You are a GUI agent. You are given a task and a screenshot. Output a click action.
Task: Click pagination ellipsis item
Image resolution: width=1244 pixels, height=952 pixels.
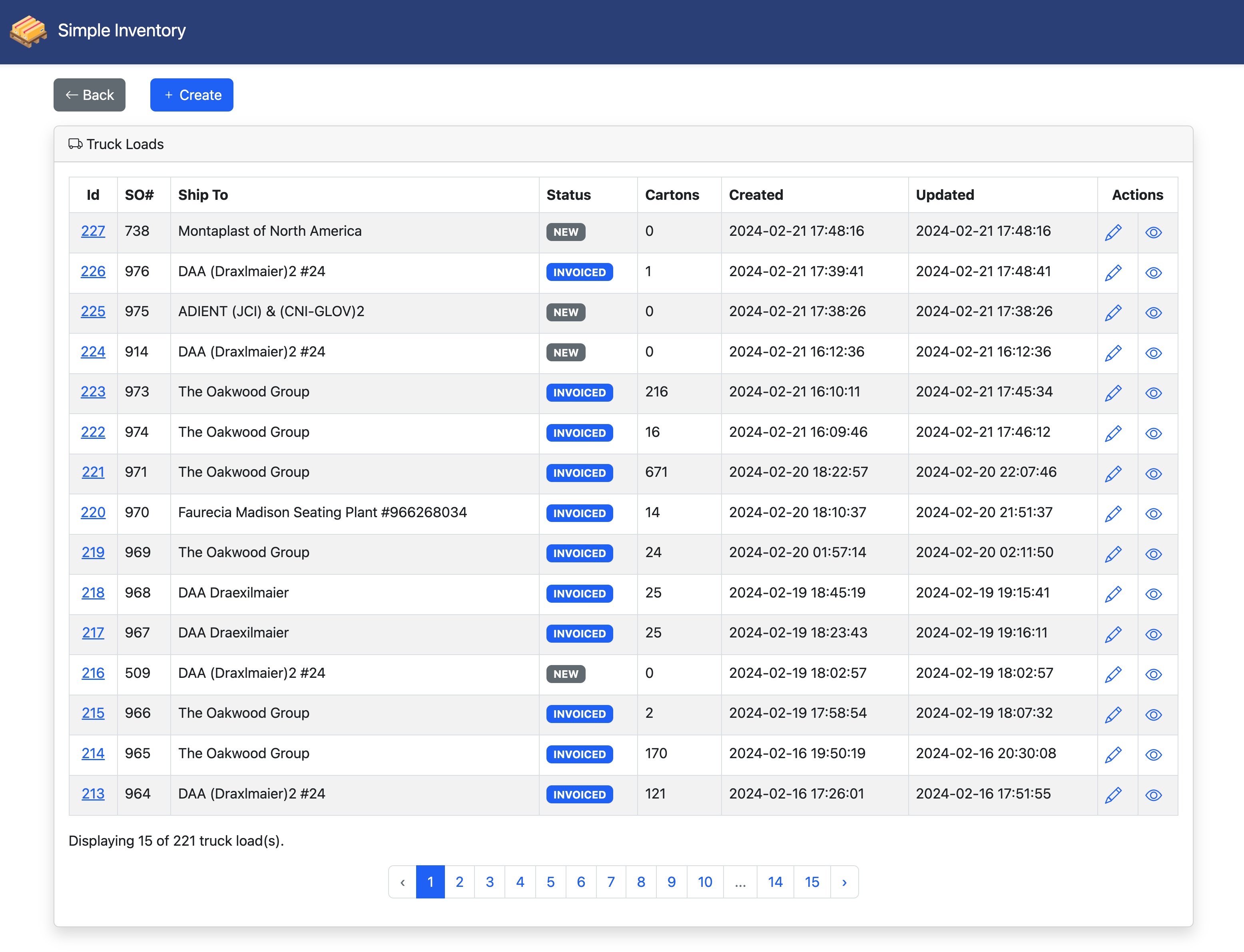point(740,882)
